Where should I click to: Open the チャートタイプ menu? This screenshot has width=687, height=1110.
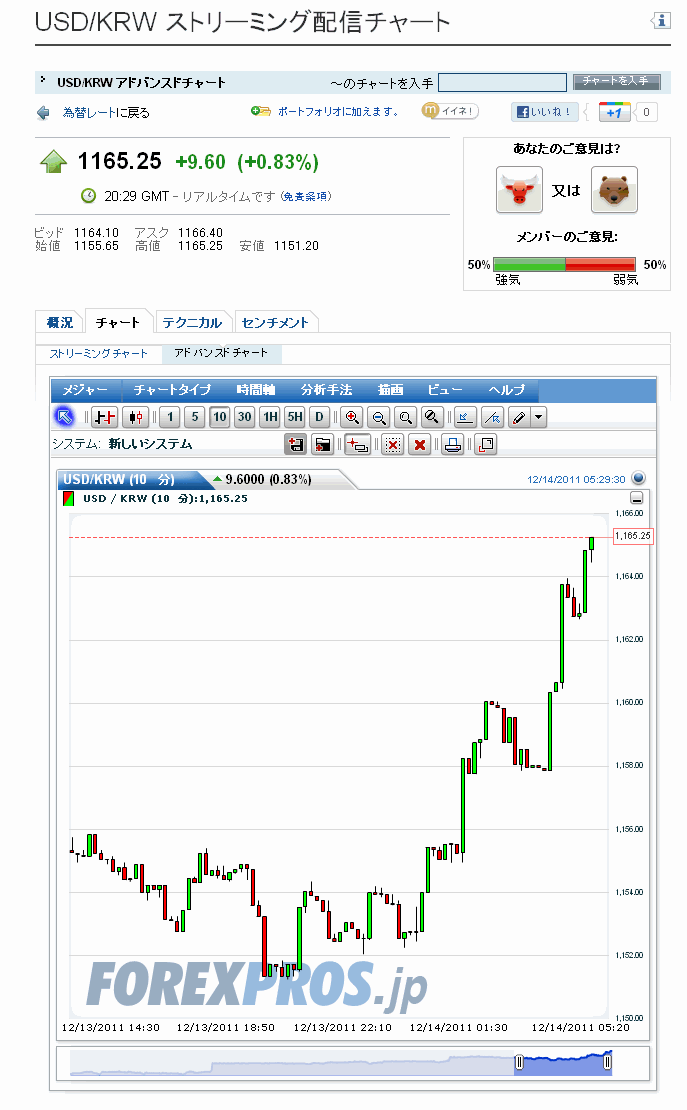[172, 390]
